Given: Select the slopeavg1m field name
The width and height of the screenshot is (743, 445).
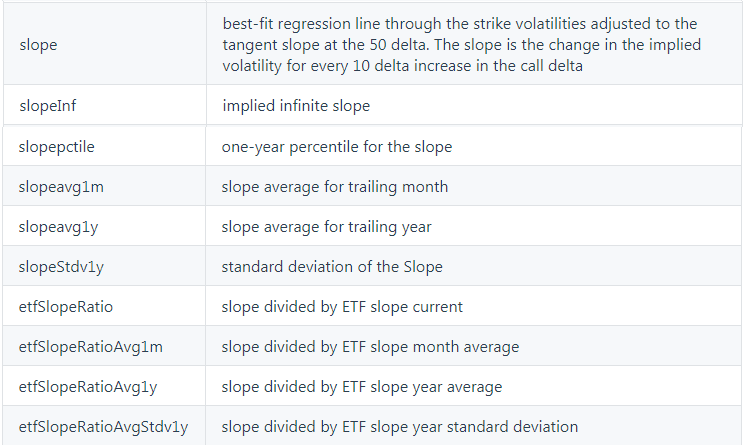Looking at the screenshot, I should pos(61,187).
